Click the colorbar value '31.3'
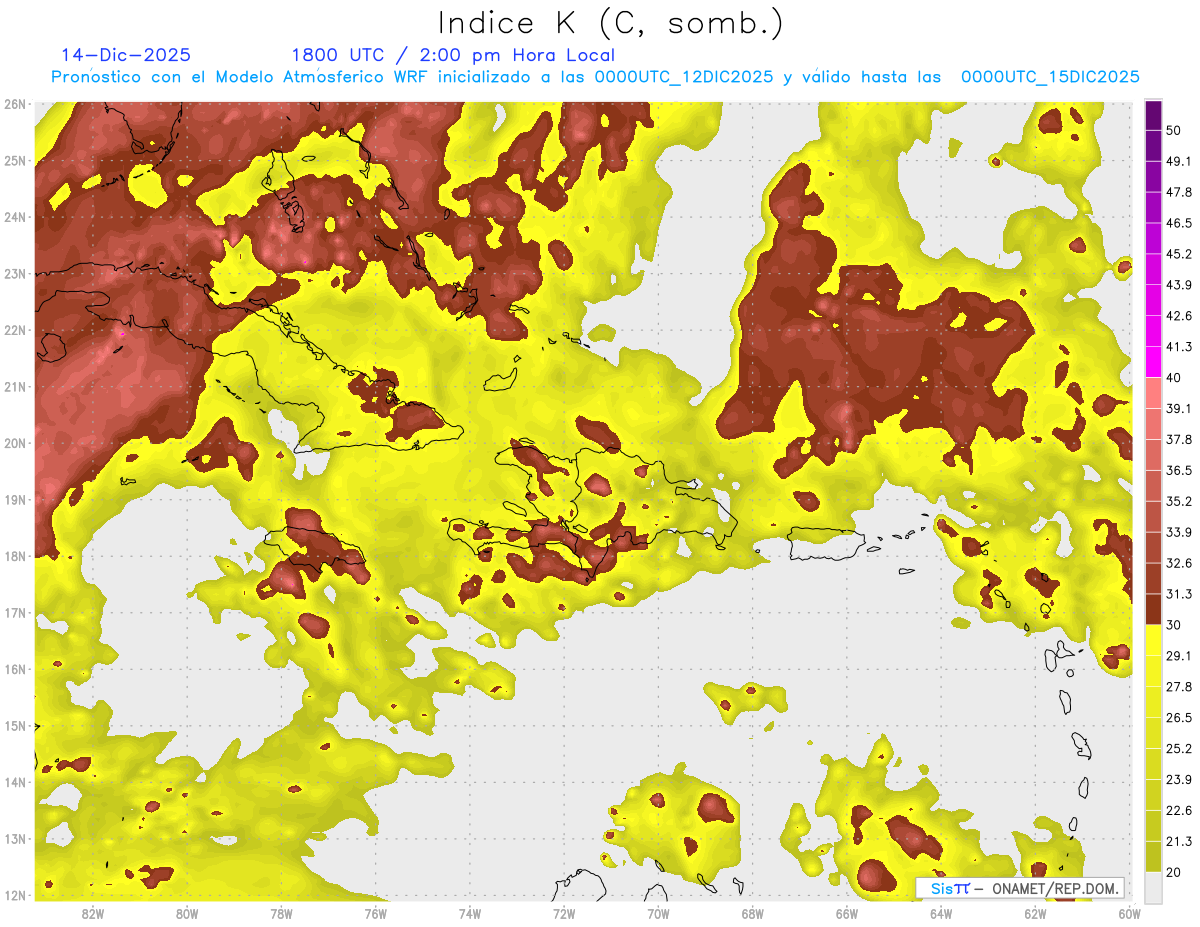The height and width of the screenshot is (927, 1200). coord(1179,594)
